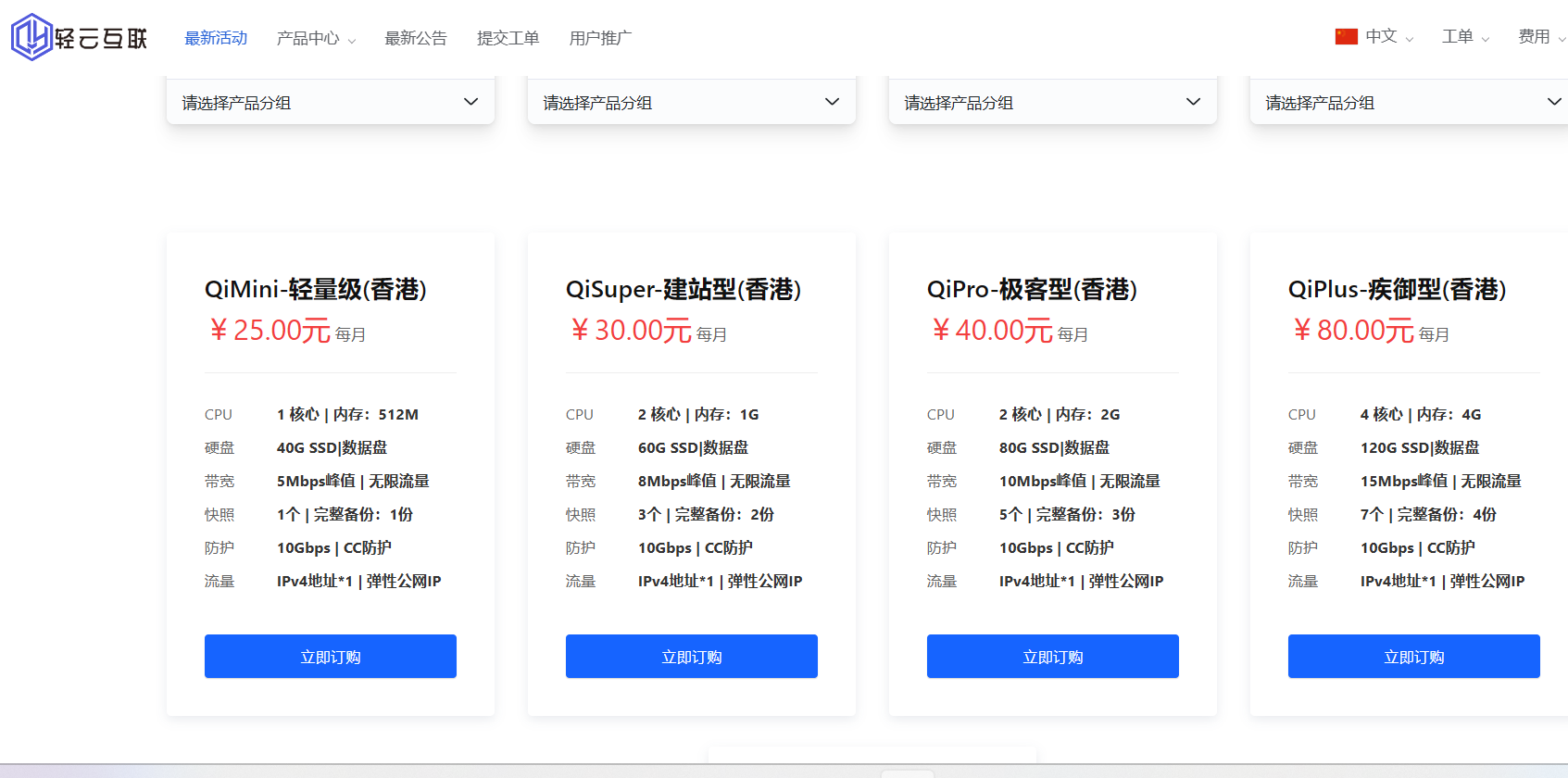Open the 用户推广 page
This screenshot has height=778, width=1568.
click(x=600, y=38)
